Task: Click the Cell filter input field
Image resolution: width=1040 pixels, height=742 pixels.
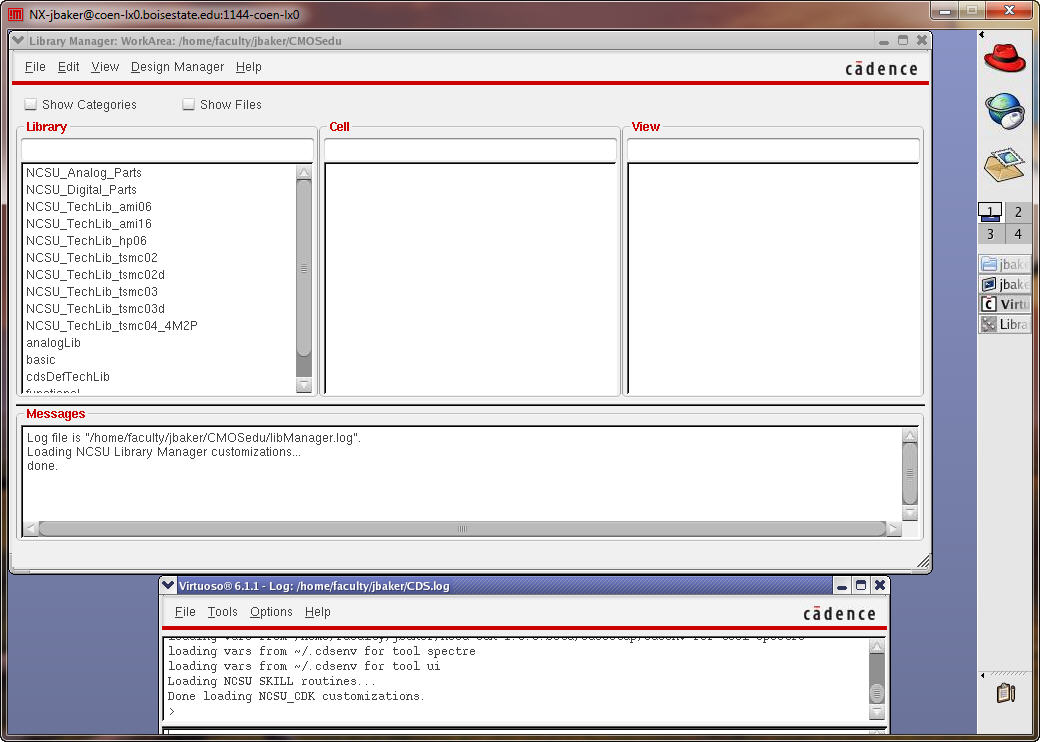Action: pos(470,150)
